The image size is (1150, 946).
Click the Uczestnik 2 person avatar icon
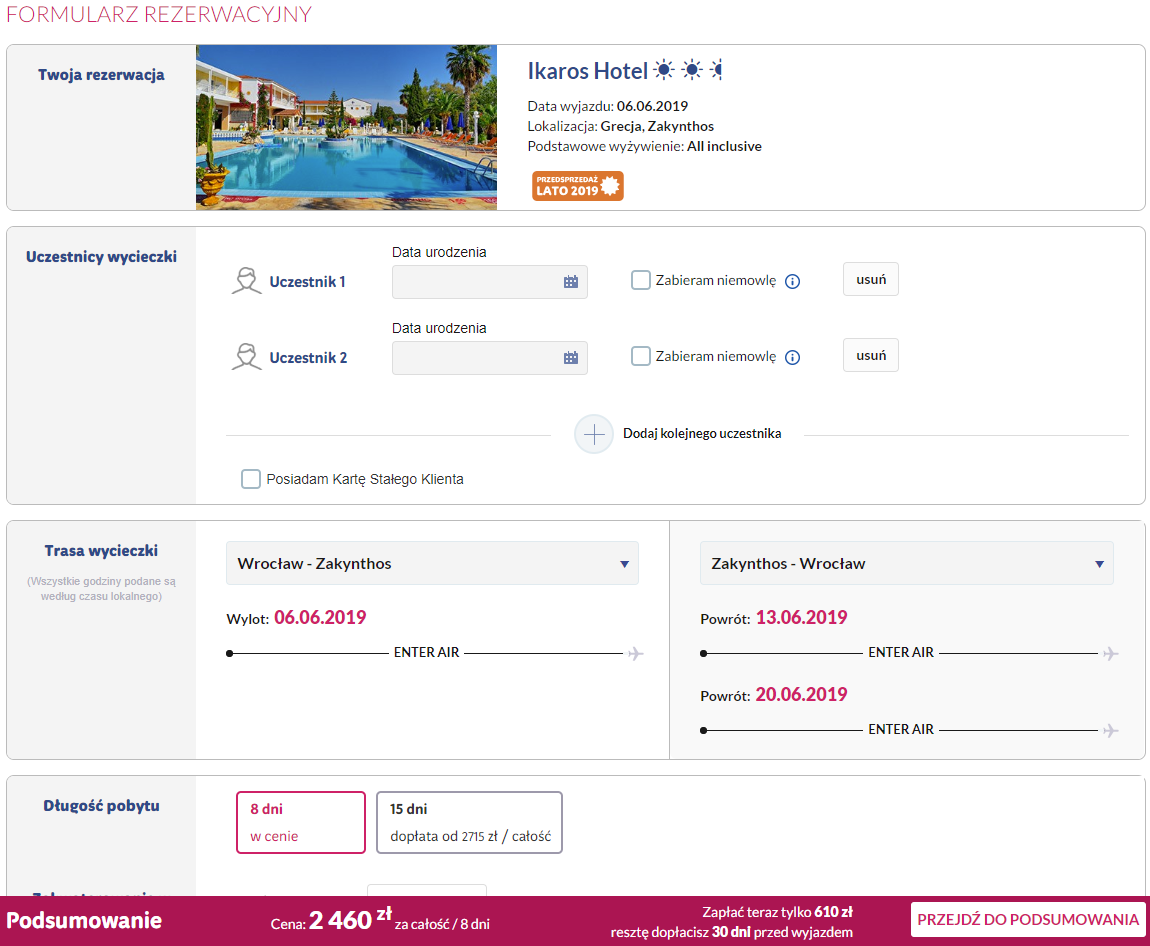(246, 357)
